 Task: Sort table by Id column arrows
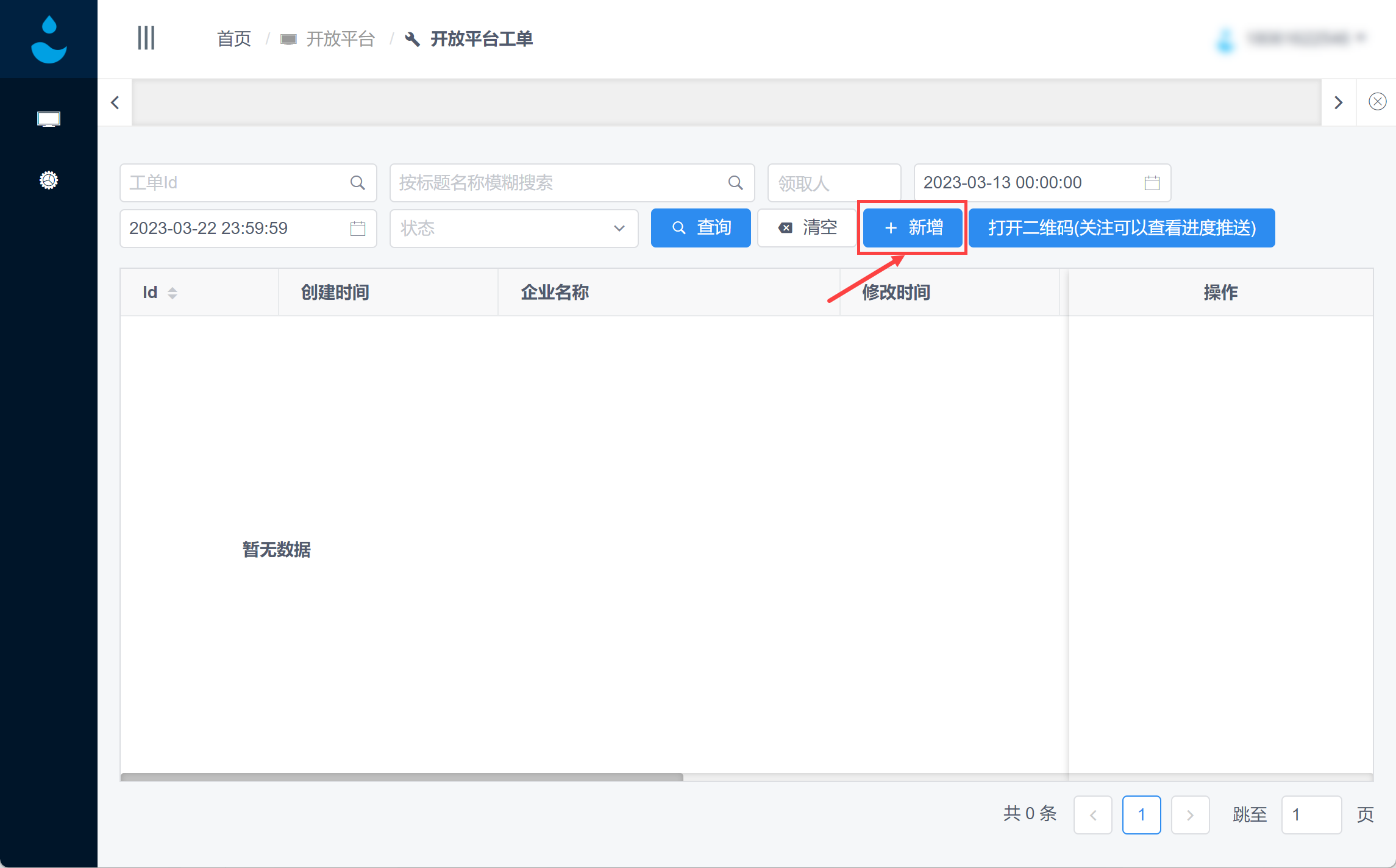click(x=173, y=293)
